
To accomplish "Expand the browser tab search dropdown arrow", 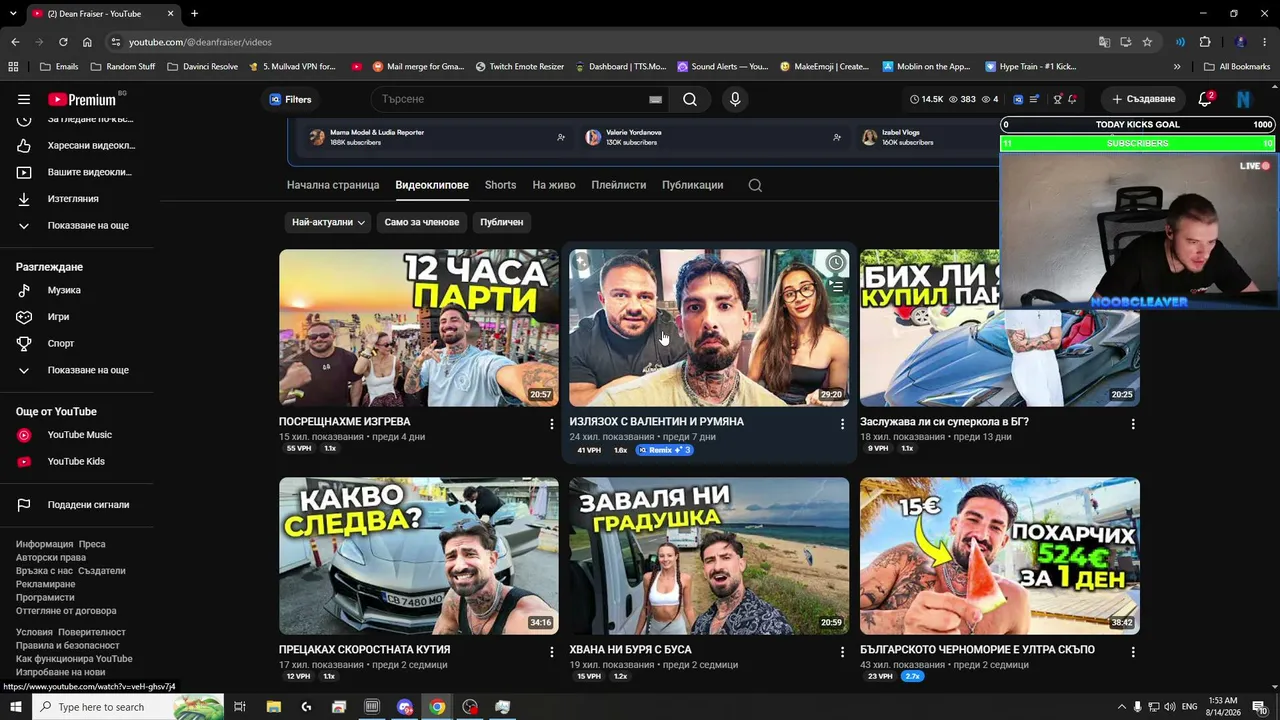I will 13,13.
